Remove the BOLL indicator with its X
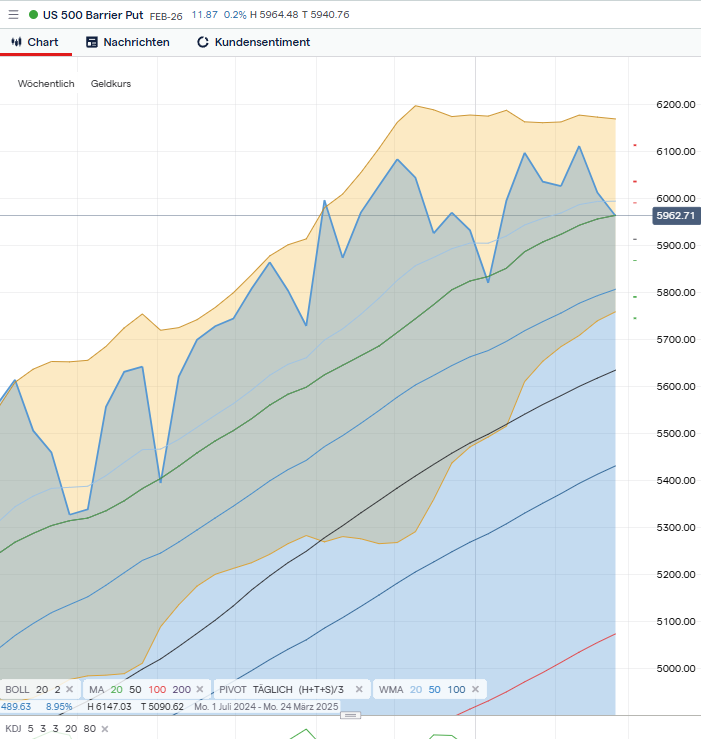 click(69, 690)
